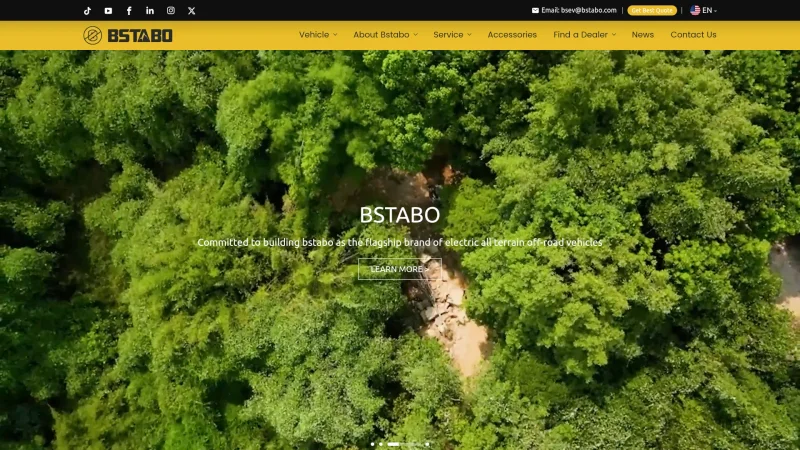Open the Contact Us page
The width and height of the screenshot is (800, 450).
tap(693, 35)
